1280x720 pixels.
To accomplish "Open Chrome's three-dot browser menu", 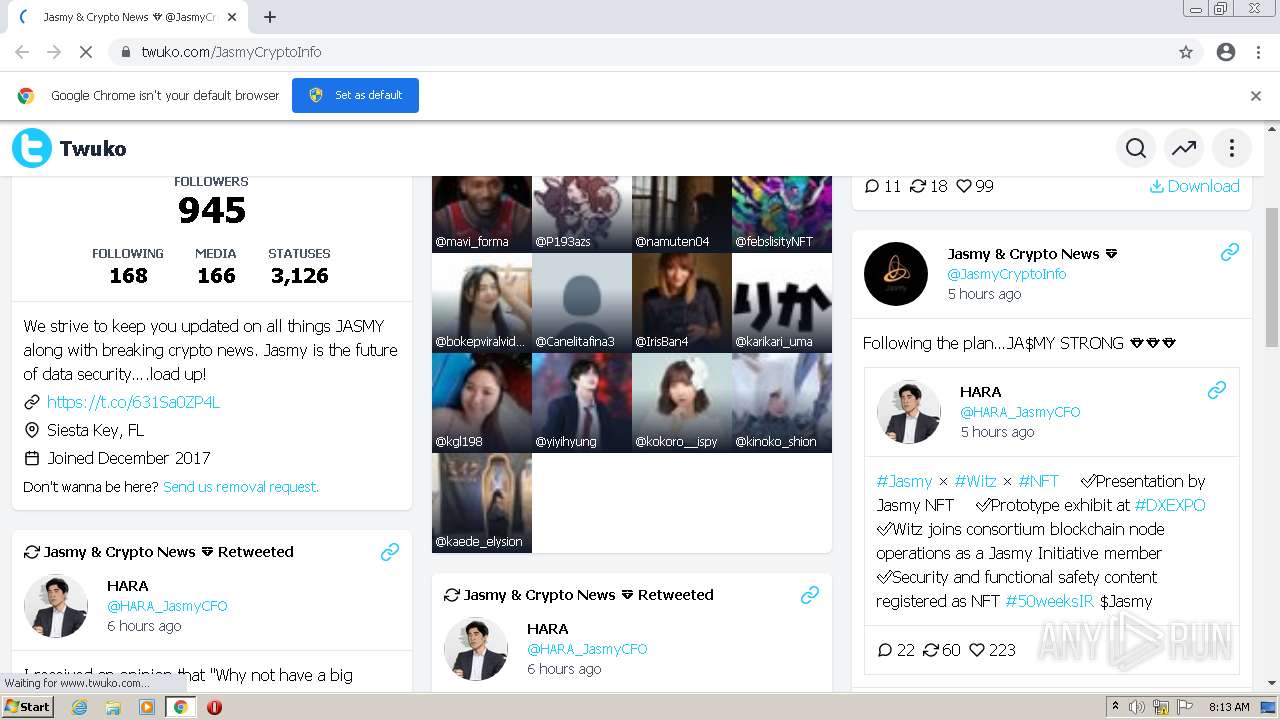I will pos(1258,52).
